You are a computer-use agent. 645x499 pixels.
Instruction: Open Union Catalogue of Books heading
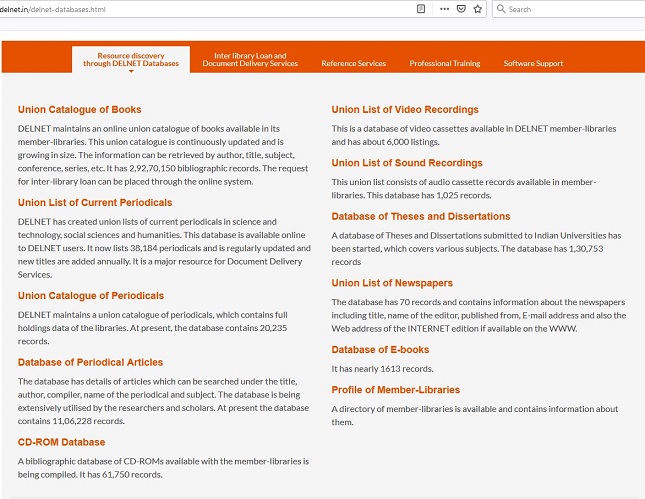coord(79,109)
